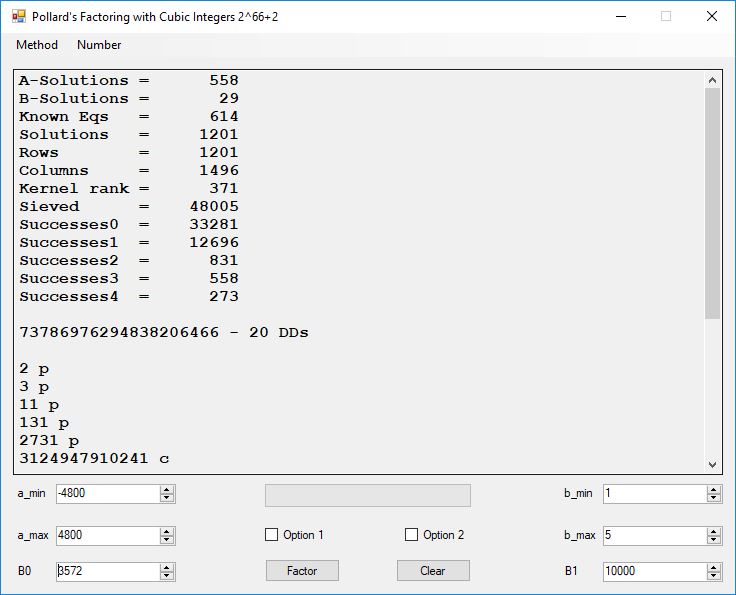This screenshot has width=736, height=595.
Task: Increase b_min with up spinner arrow
Action: point(714,489)
